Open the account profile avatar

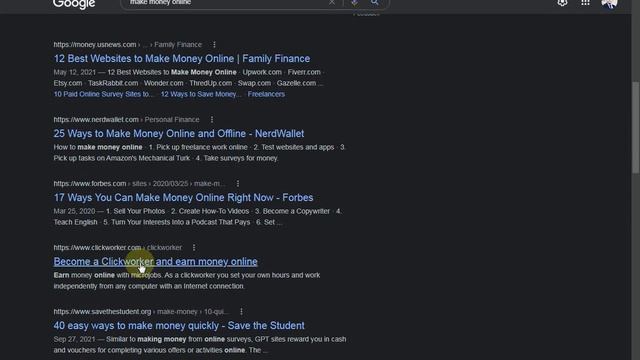coord(609,3)
